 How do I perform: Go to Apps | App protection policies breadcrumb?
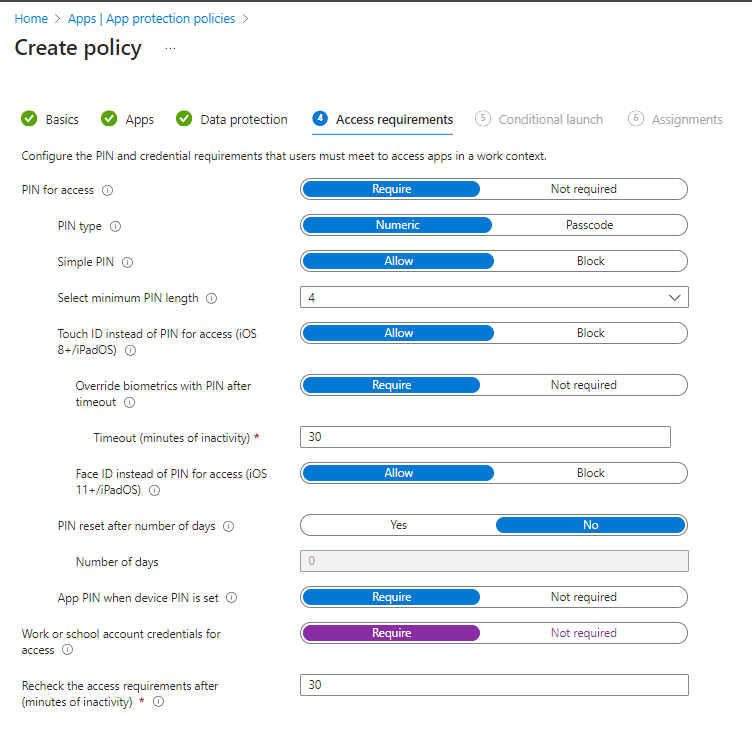pyautogui.click(x=151, y=18)
